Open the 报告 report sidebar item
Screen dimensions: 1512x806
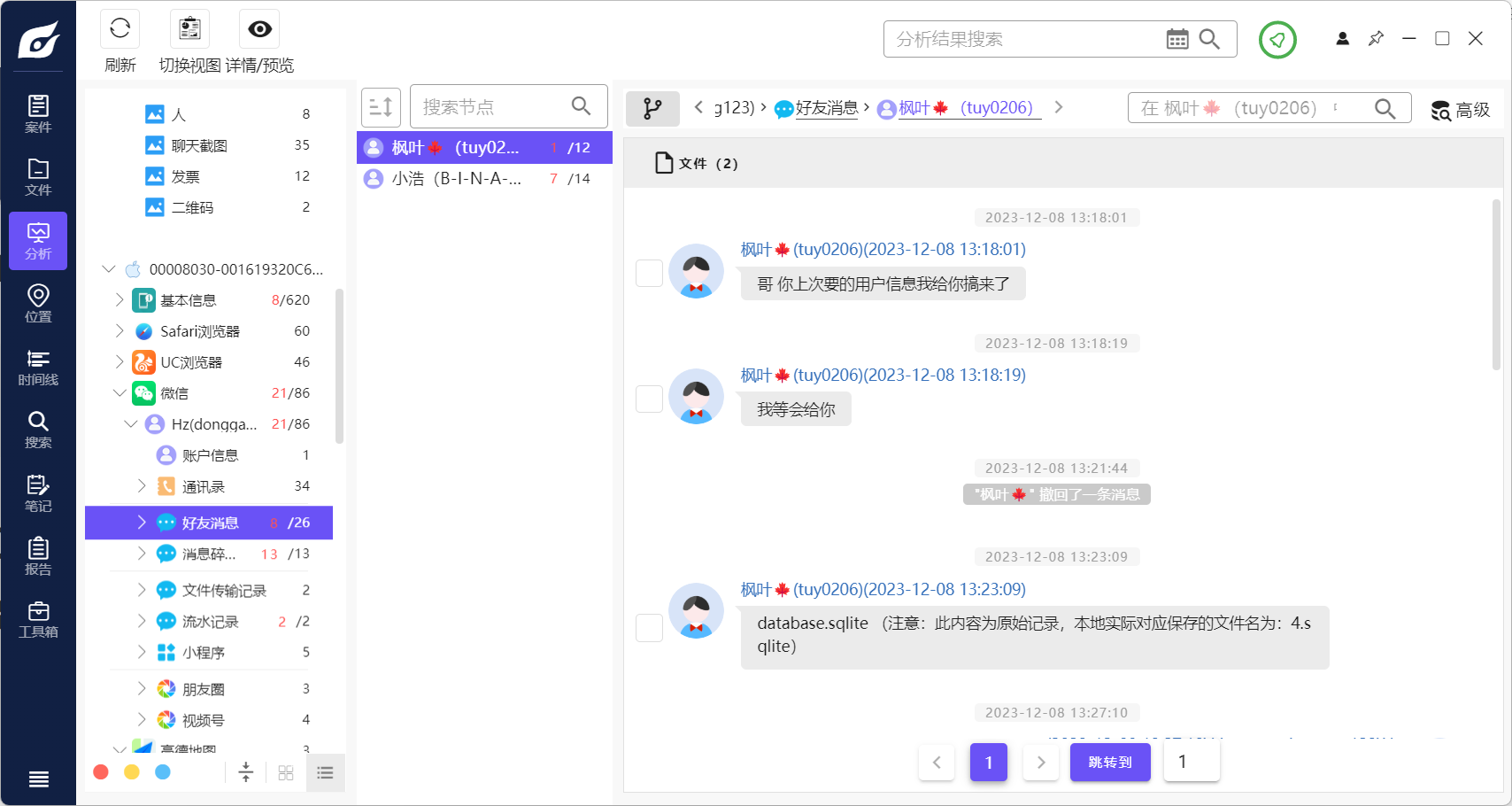(38, 556)
